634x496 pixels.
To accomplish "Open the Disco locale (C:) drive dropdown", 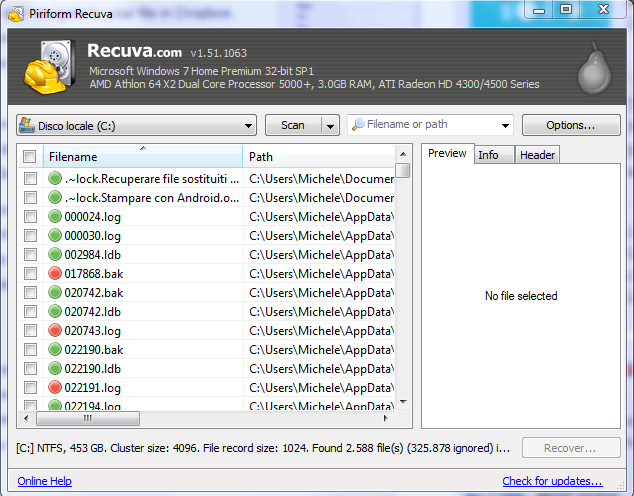I will click(137, 125).
